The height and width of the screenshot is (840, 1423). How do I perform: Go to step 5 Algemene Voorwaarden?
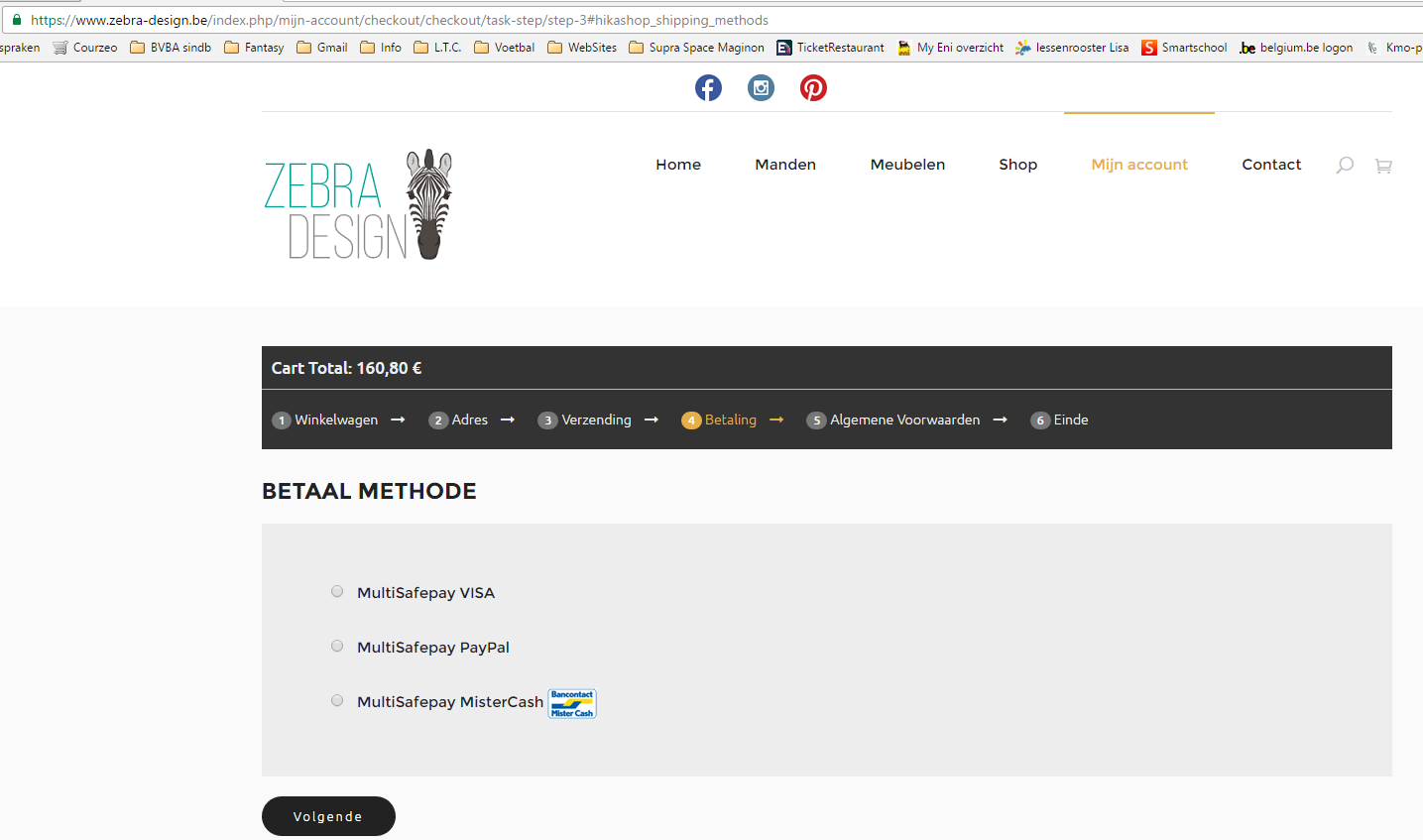[x=893, y=420]
